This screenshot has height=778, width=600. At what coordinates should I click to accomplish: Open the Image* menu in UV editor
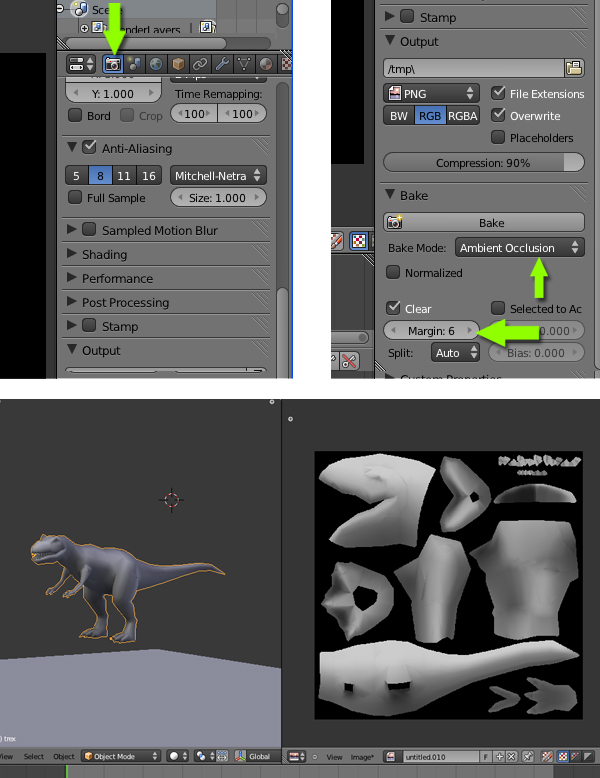(x=362, y=757)
